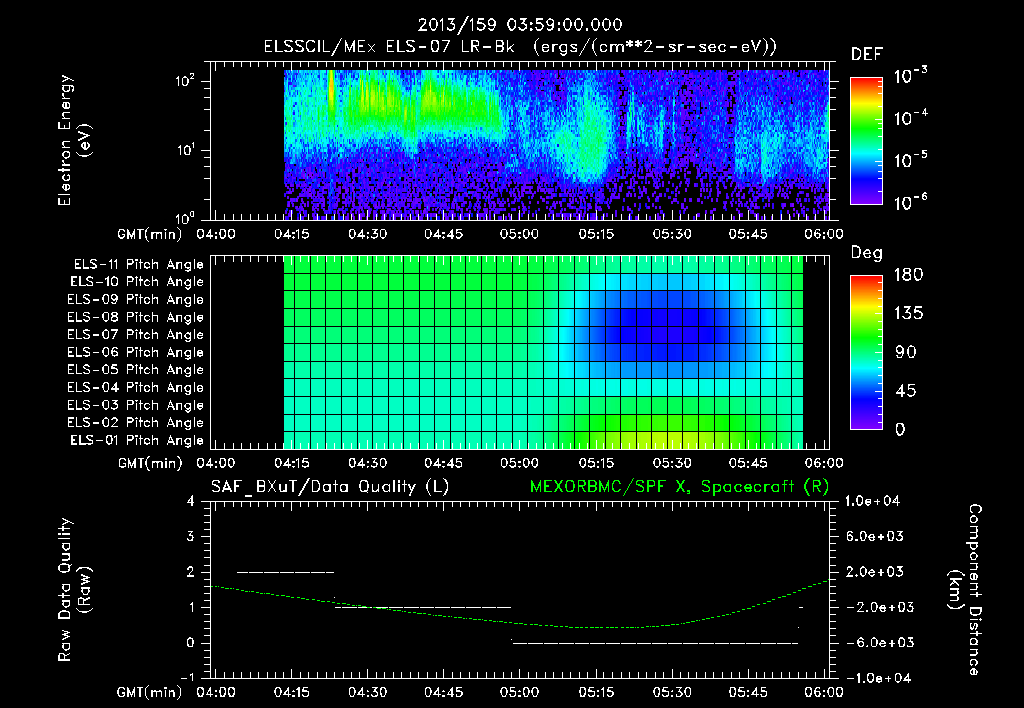Click the data quality line segment at level 0

click(x=655, y=643)
